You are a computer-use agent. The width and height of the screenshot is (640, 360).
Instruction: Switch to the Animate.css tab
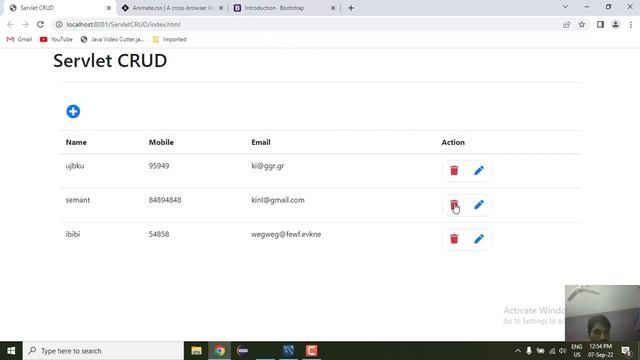[172, 8]
